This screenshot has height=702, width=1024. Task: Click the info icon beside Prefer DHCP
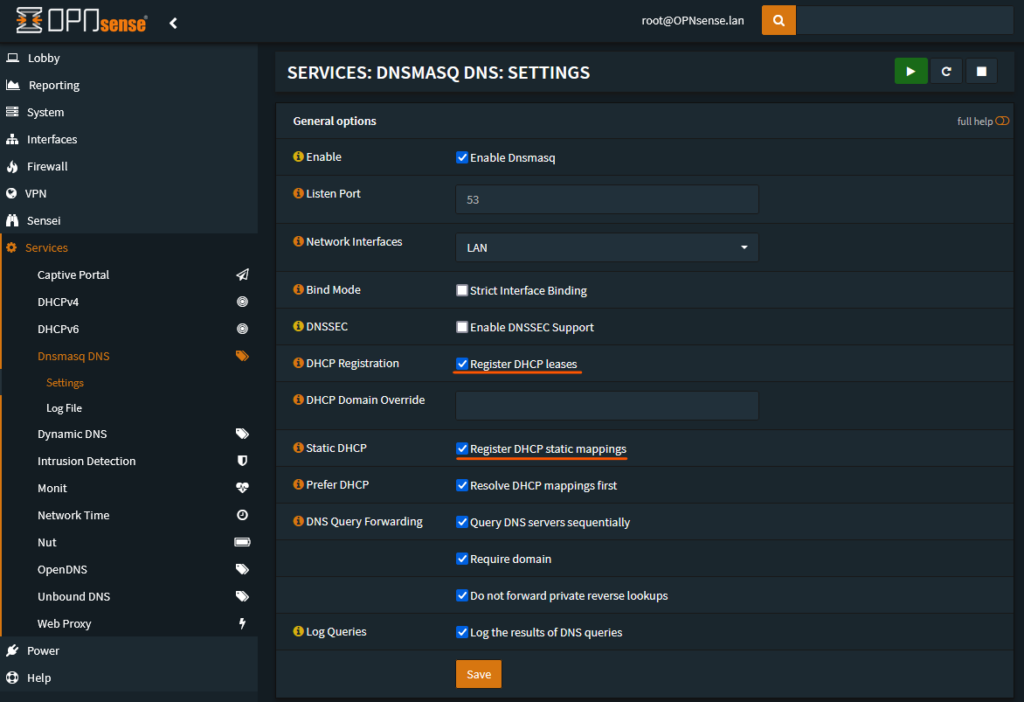pyautogui.click(x=298, y=485)
